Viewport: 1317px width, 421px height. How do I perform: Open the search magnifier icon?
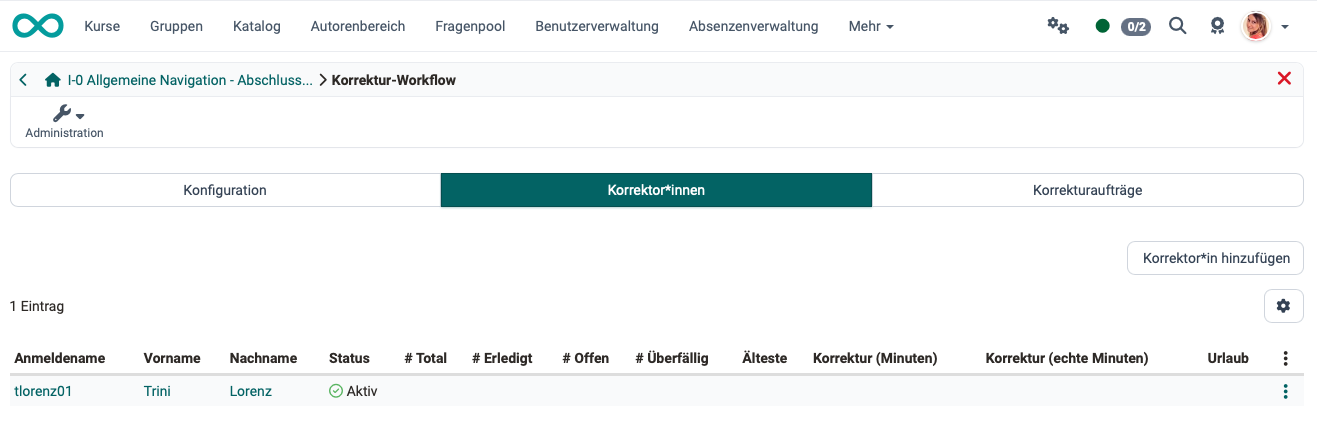1178,26
